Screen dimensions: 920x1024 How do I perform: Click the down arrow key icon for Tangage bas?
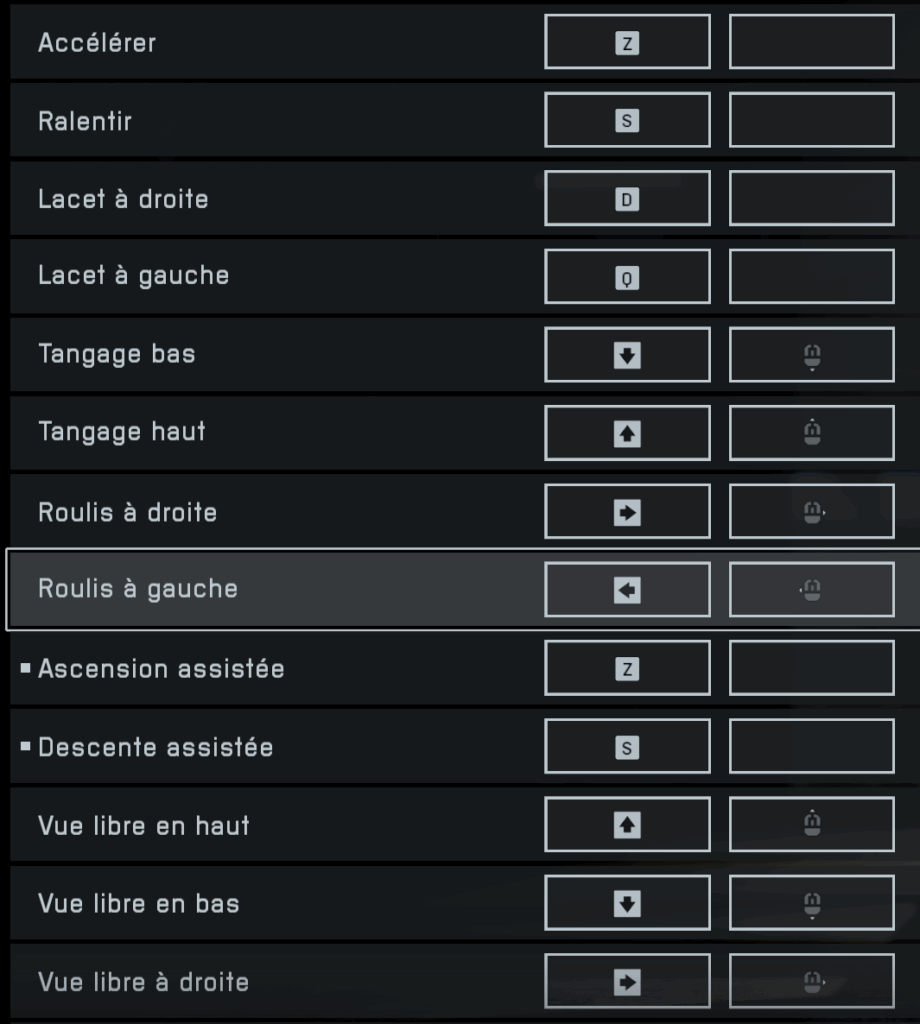pyautogui.click(x=627, y=355)
